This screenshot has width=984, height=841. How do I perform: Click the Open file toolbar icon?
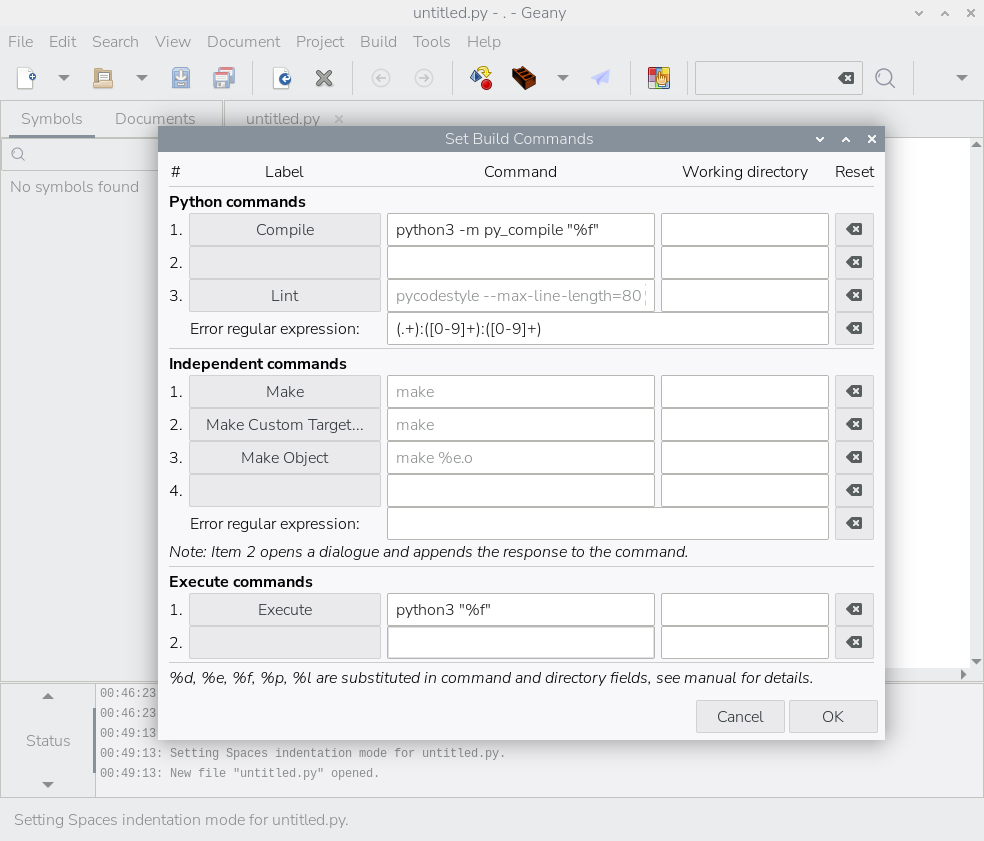click(x=103, y=78)
